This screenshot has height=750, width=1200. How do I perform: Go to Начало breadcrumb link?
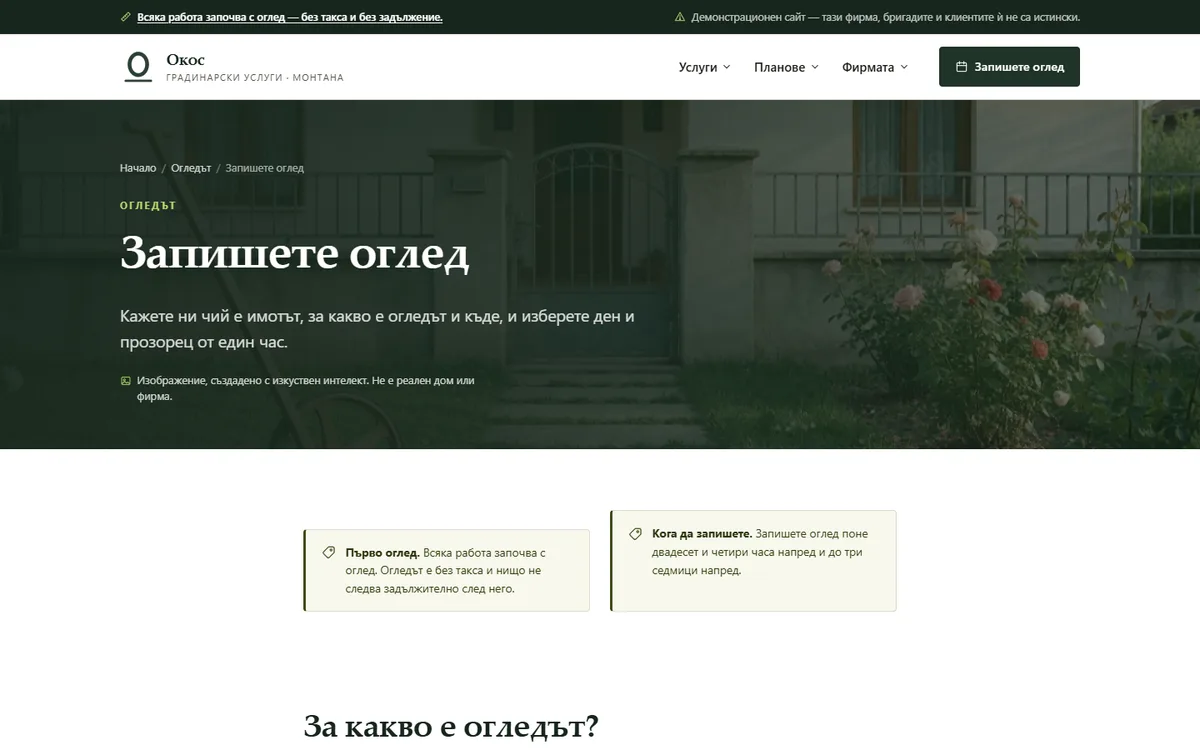pos(138,168)
